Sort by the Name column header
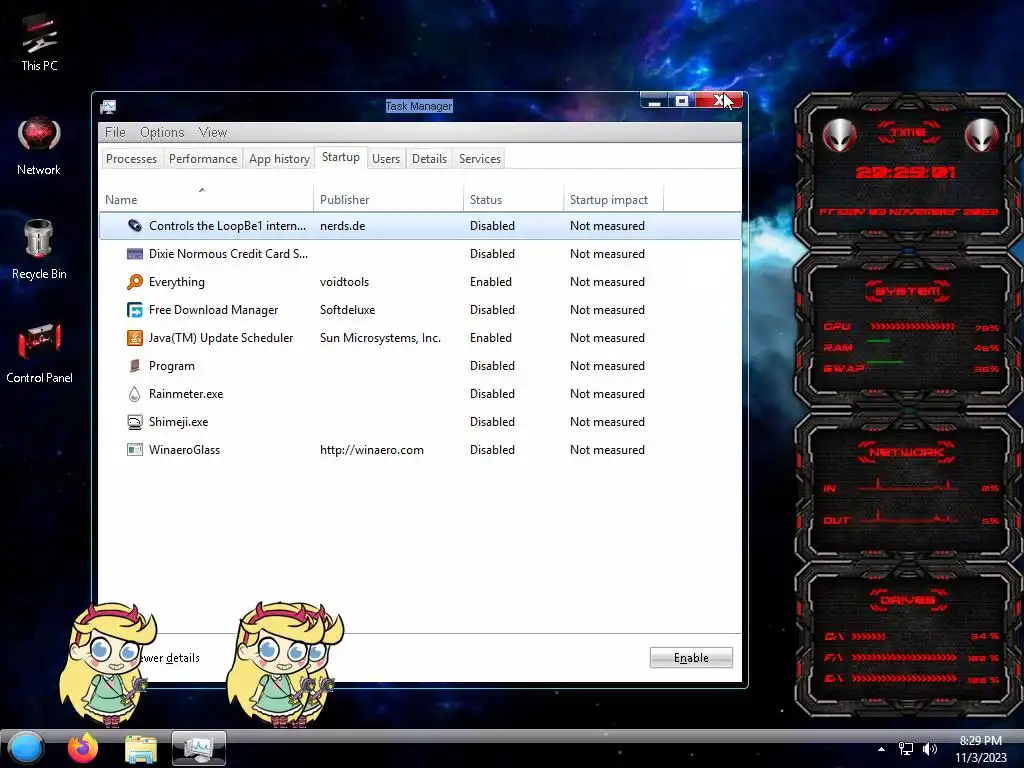 tap(206, 200)
